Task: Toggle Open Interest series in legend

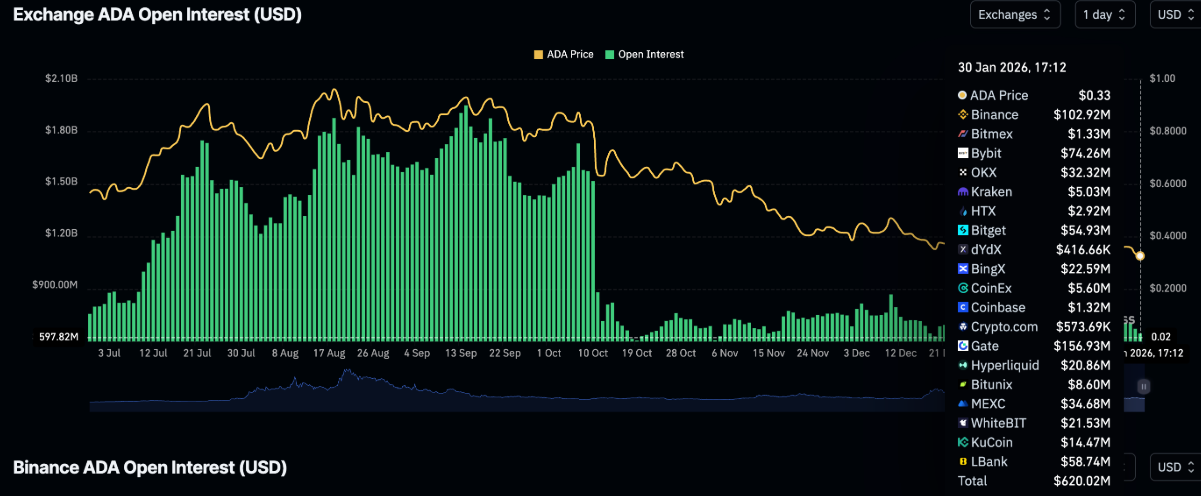Action: (644, 54)
